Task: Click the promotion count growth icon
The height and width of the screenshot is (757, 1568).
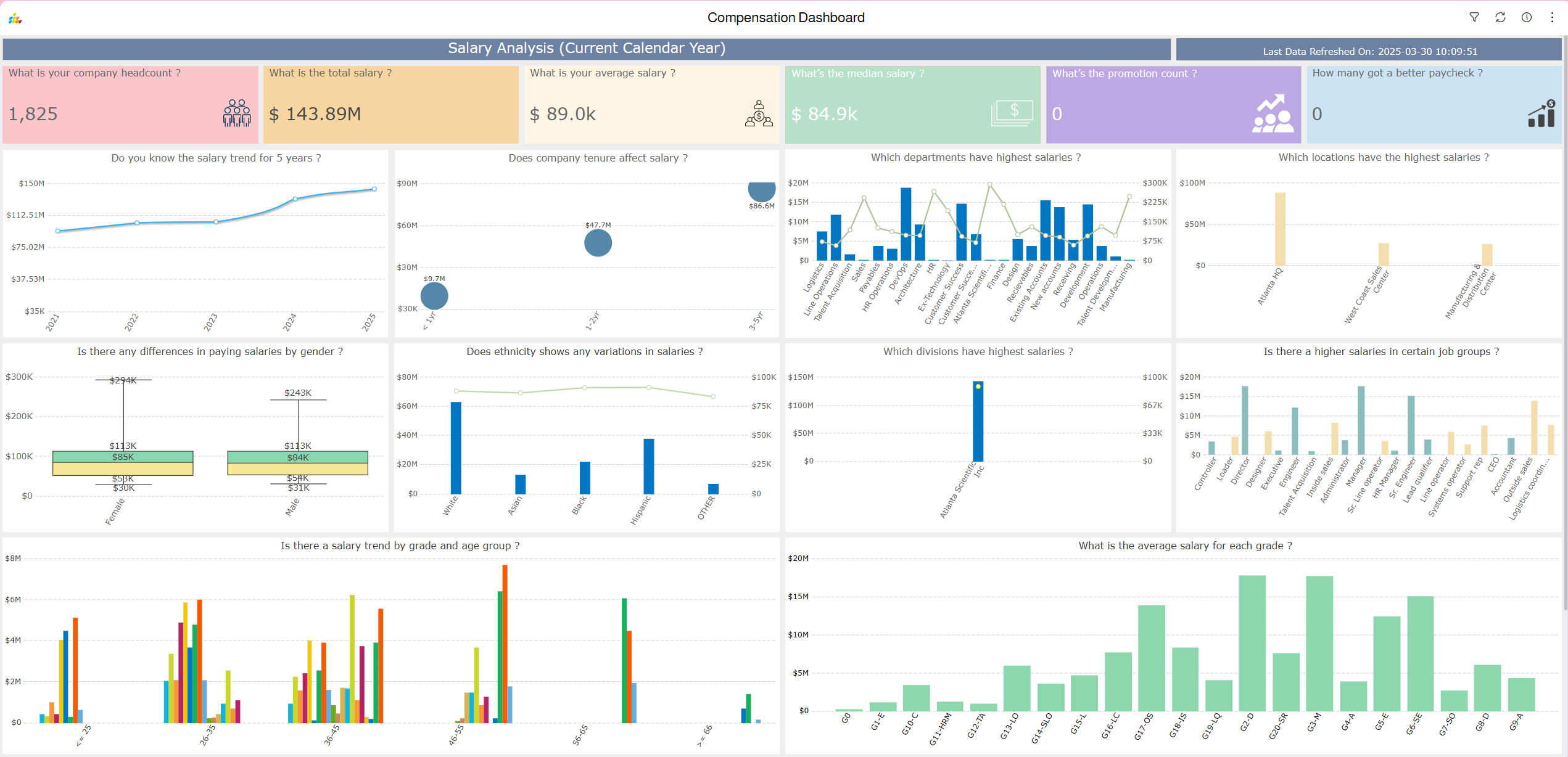Action: coord(1273,113)
